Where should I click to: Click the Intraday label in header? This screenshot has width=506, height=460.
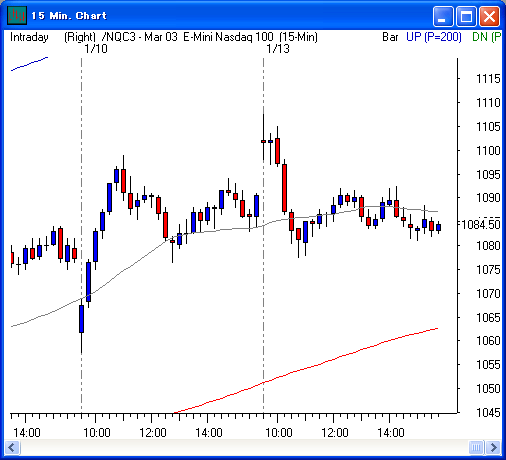29,37
